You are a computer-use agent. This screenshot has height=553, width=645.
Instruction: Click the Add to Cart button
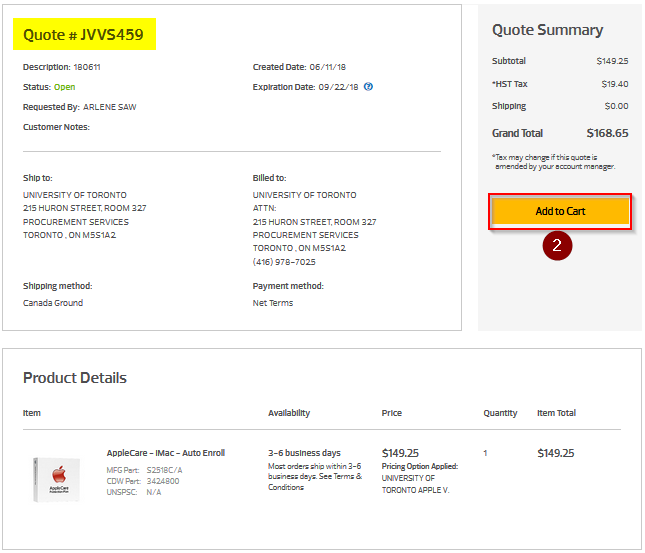click(x=560, y=212)
